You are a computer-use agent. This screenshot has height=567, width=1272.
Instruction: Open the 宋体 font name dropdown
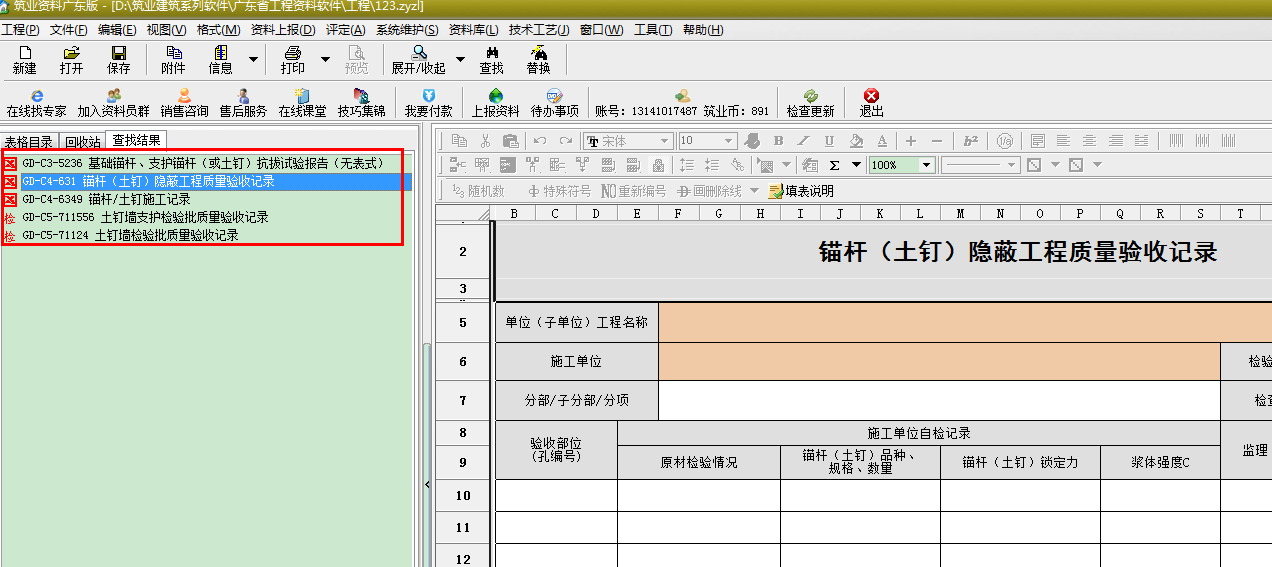pyautogui.click(x=663, y=141)
